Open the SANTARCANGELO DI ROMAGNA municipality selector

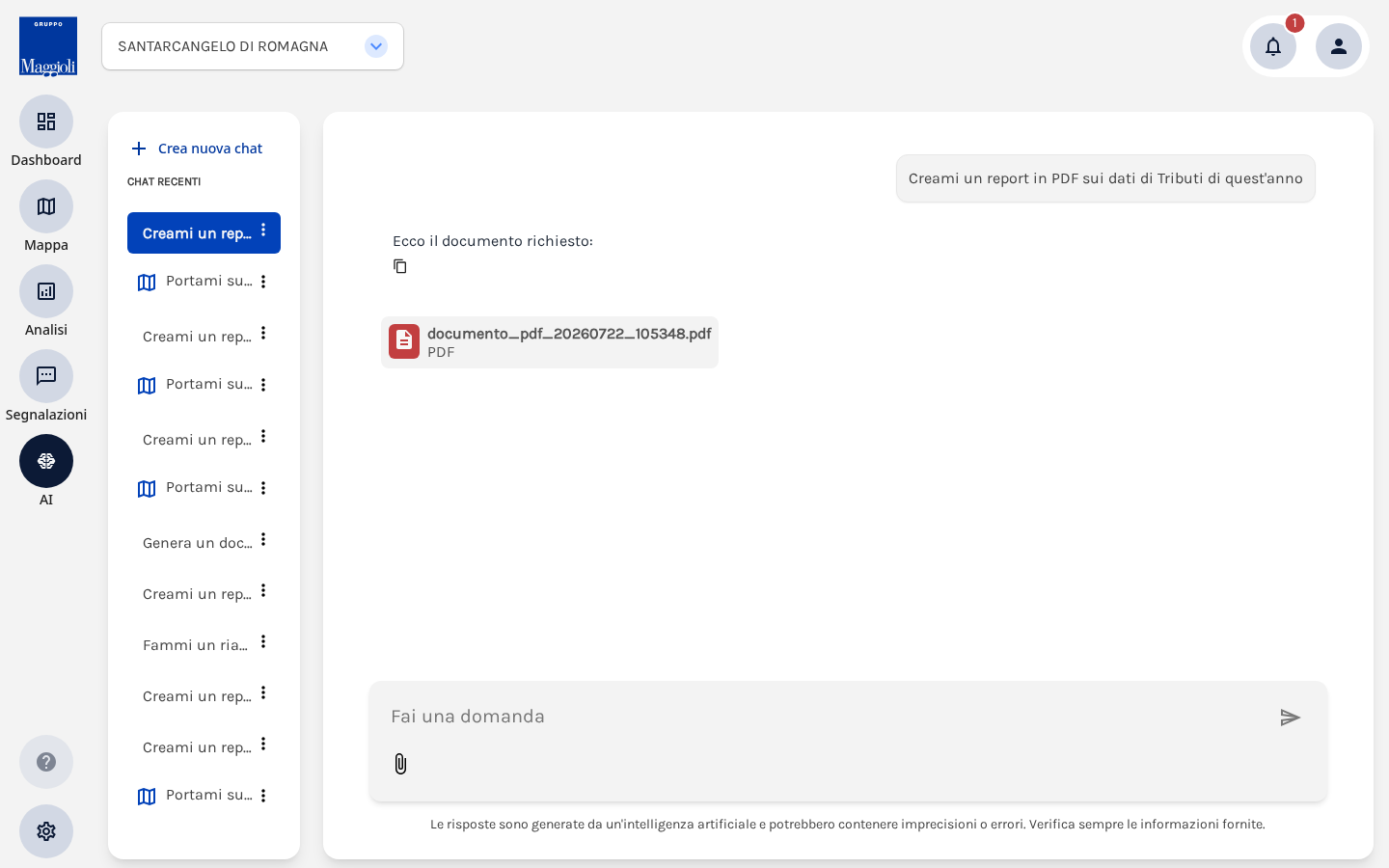(253, 46)
